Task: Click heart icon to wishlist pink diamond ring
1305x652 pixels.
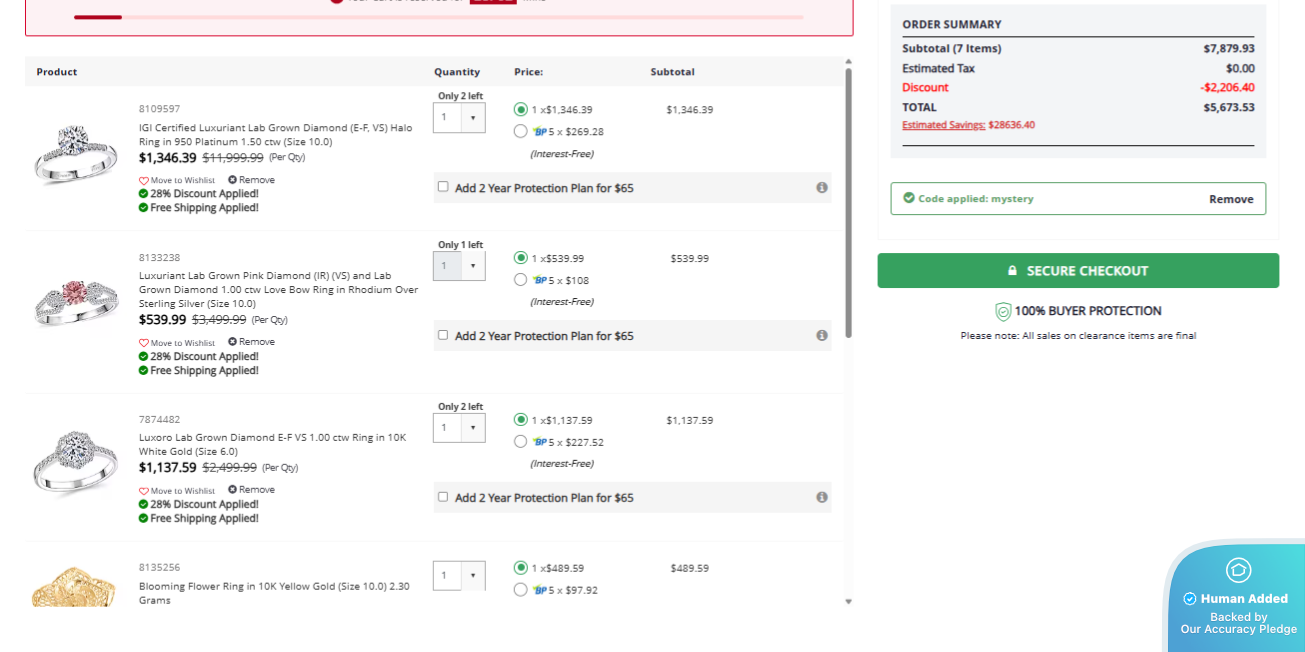Action: coord(144,343)
